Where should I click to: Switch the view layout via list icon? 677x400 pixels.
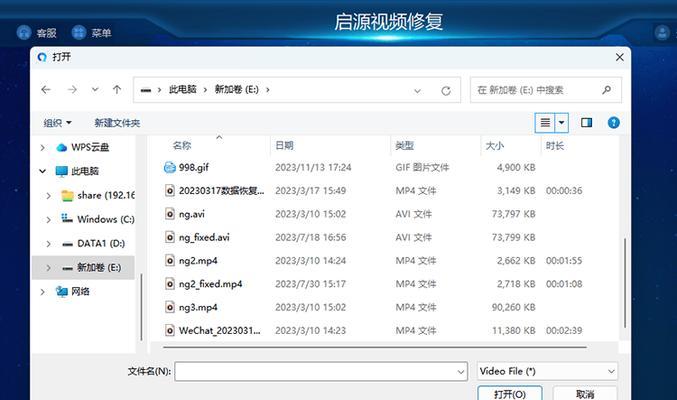pos(545,123)
